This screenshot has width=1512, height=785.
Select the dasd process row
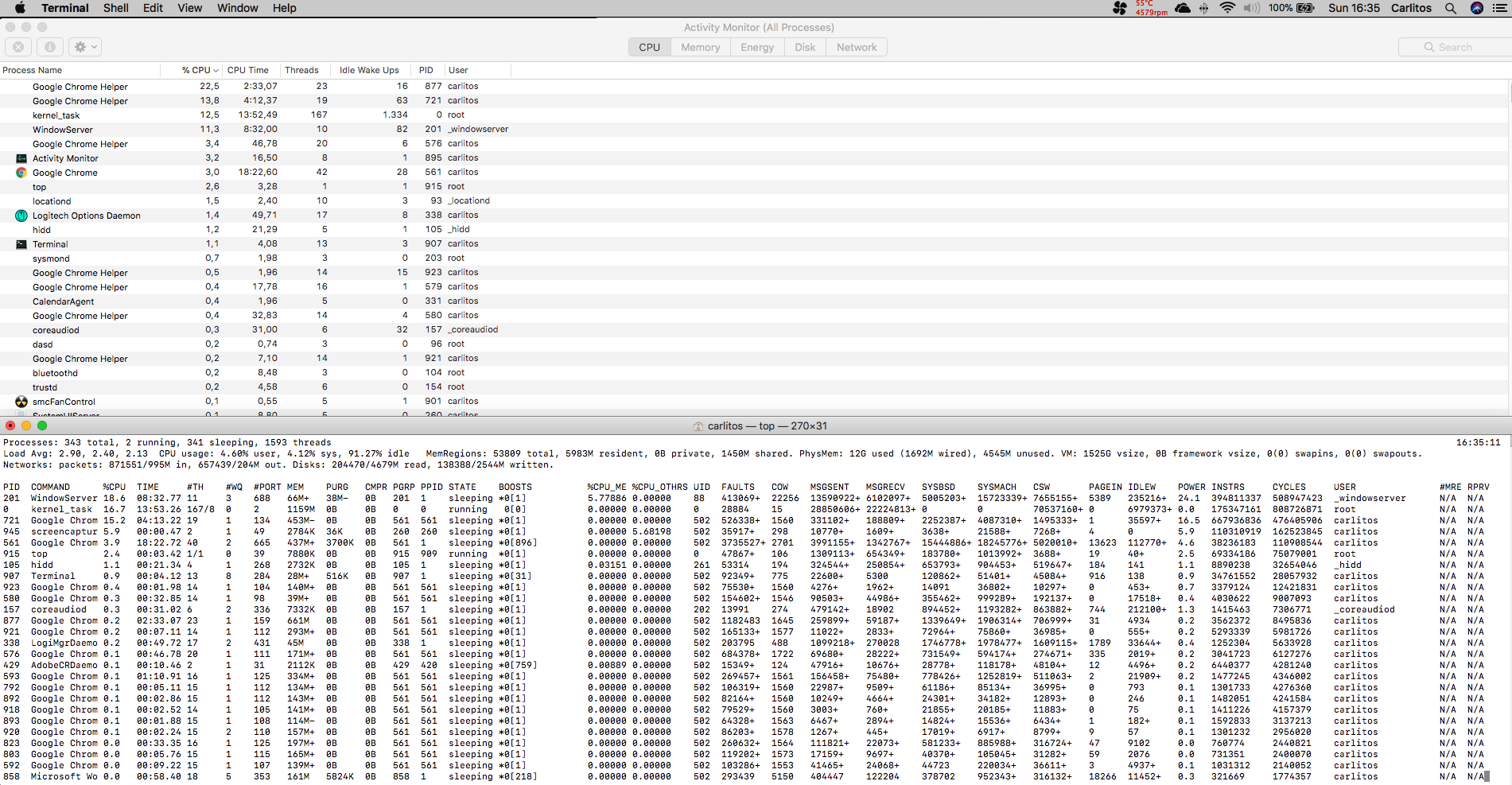(754, 344)
